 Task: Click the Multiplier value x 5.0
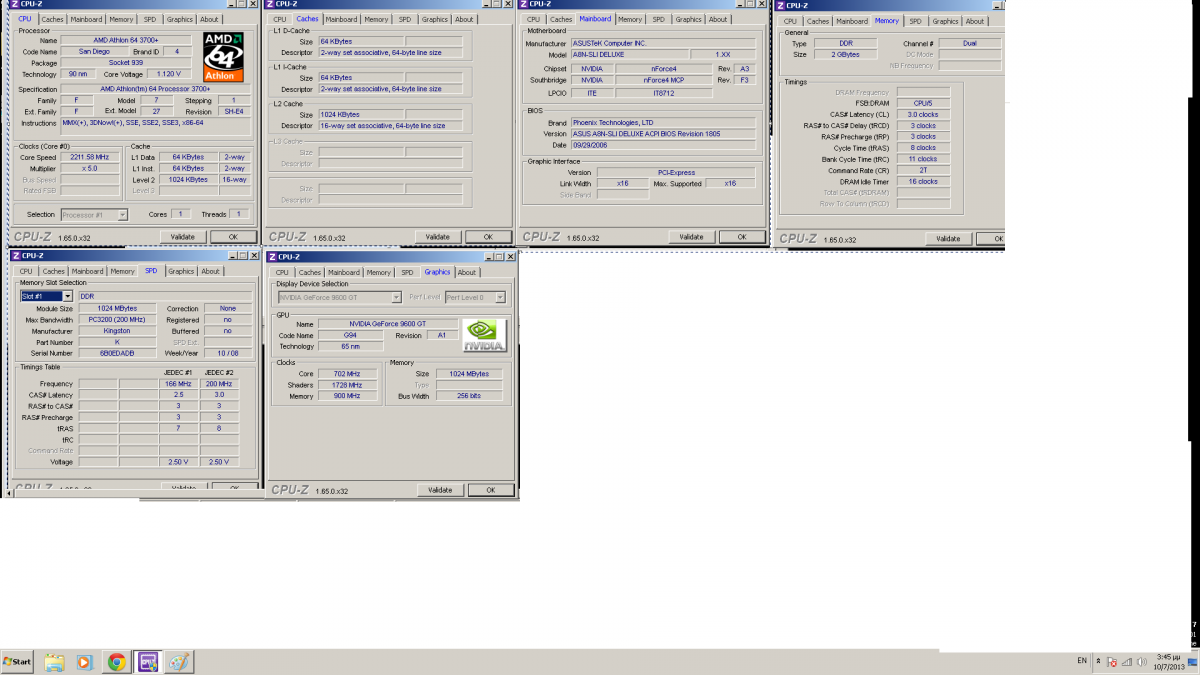point(90,168)
